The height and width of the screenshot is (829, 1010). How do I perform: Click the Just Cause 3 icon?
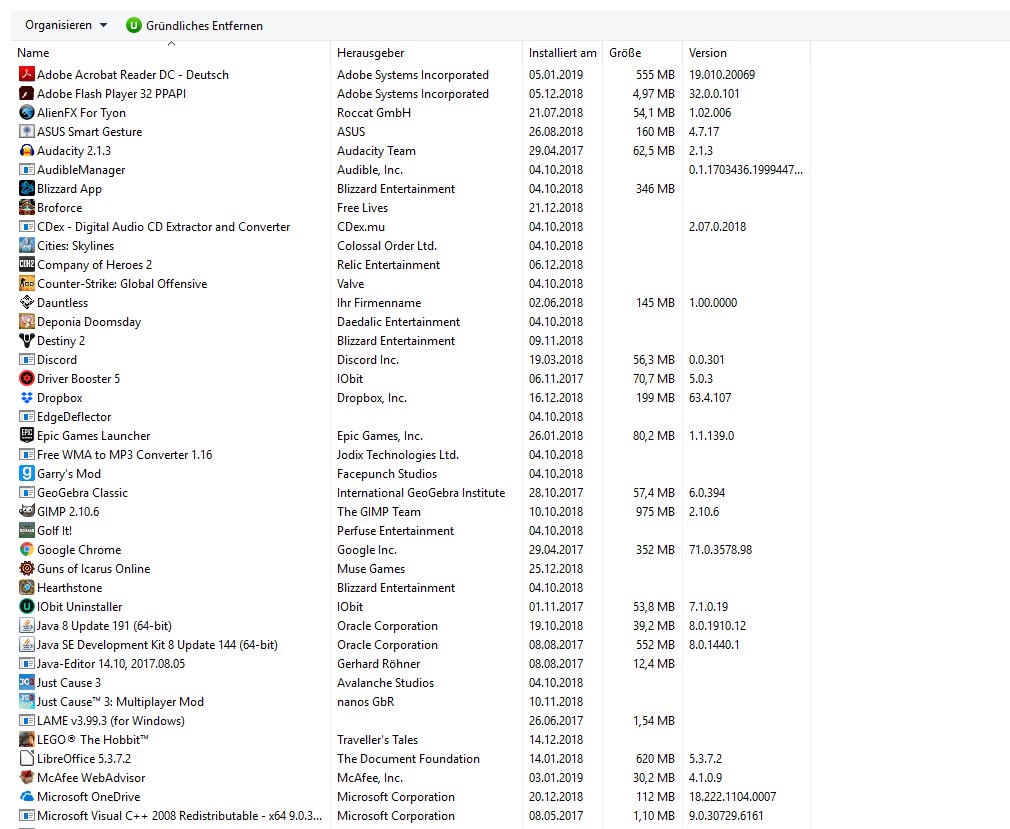tap(26, 682)
